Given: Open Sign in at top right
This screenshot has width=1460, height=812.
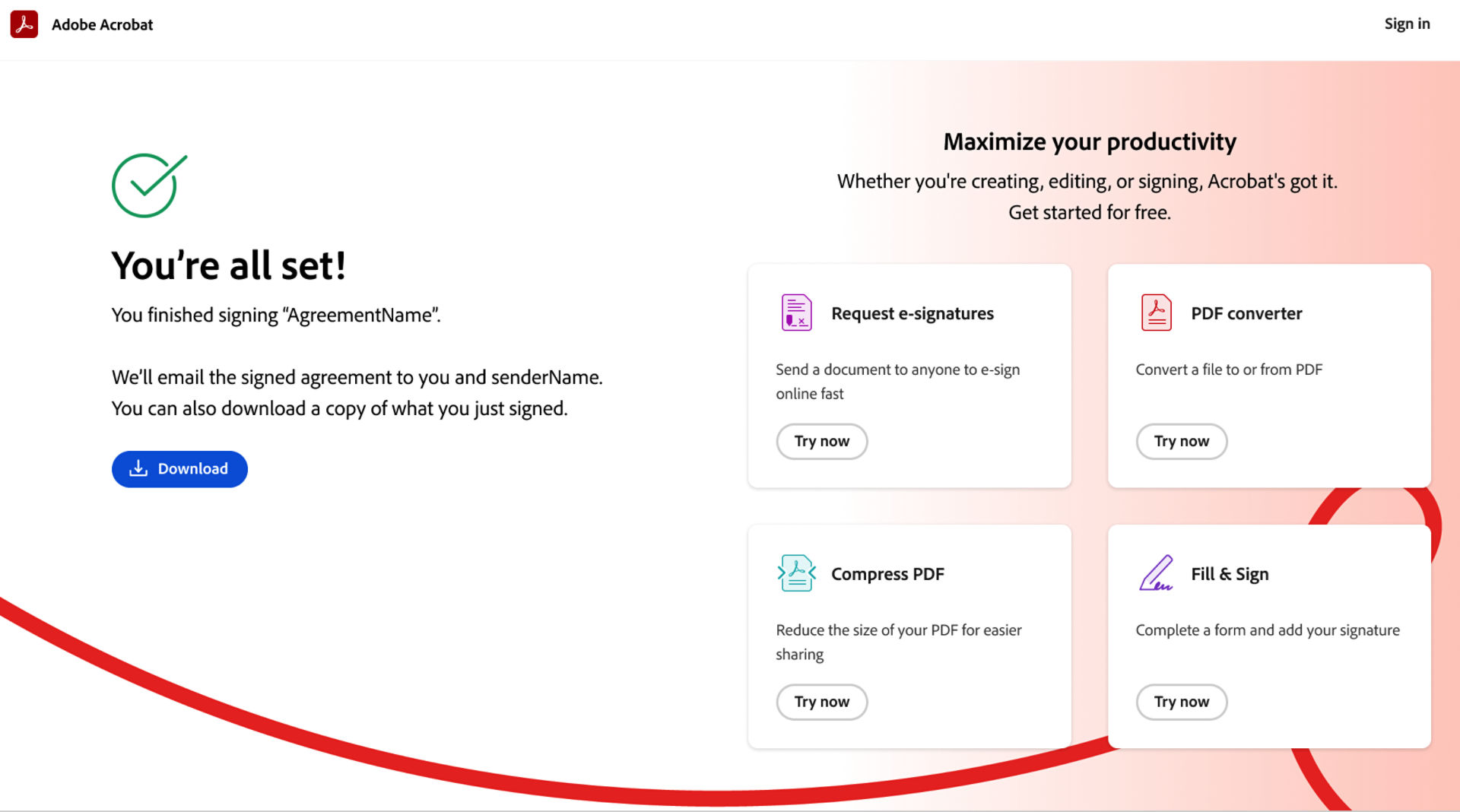Looking at the screenshot, I should click(x=1407, y=24).
